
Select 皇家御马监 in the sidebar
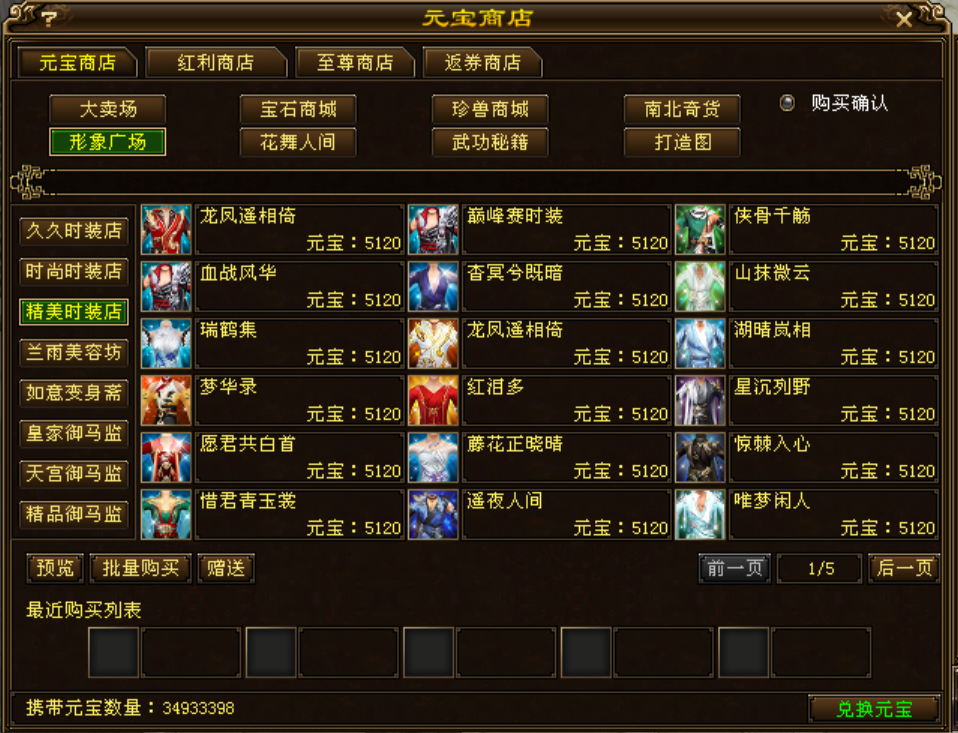coord(74,433)
